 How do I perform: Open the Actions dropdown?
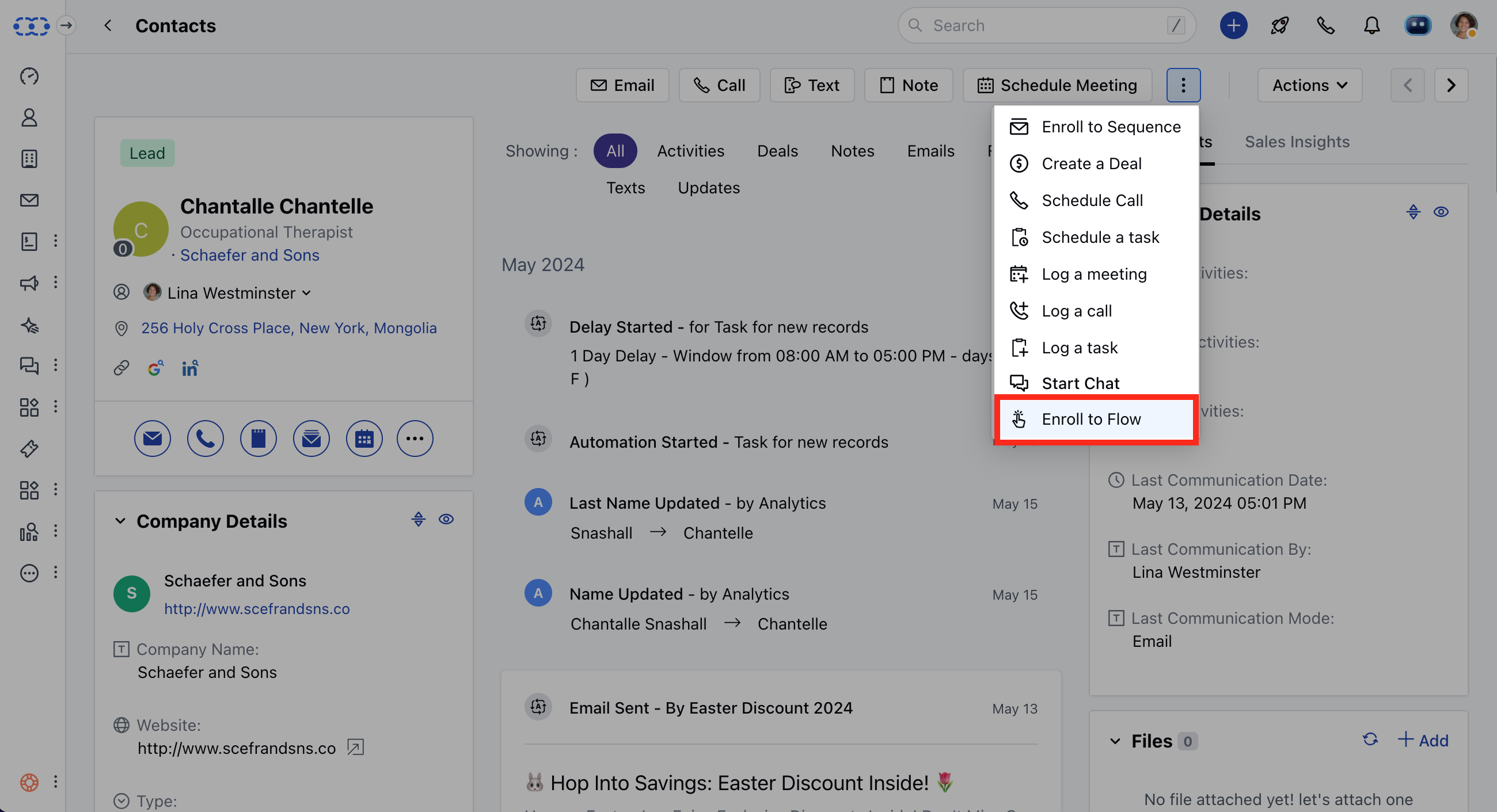pyautogui.click(x=1309, y=85)
